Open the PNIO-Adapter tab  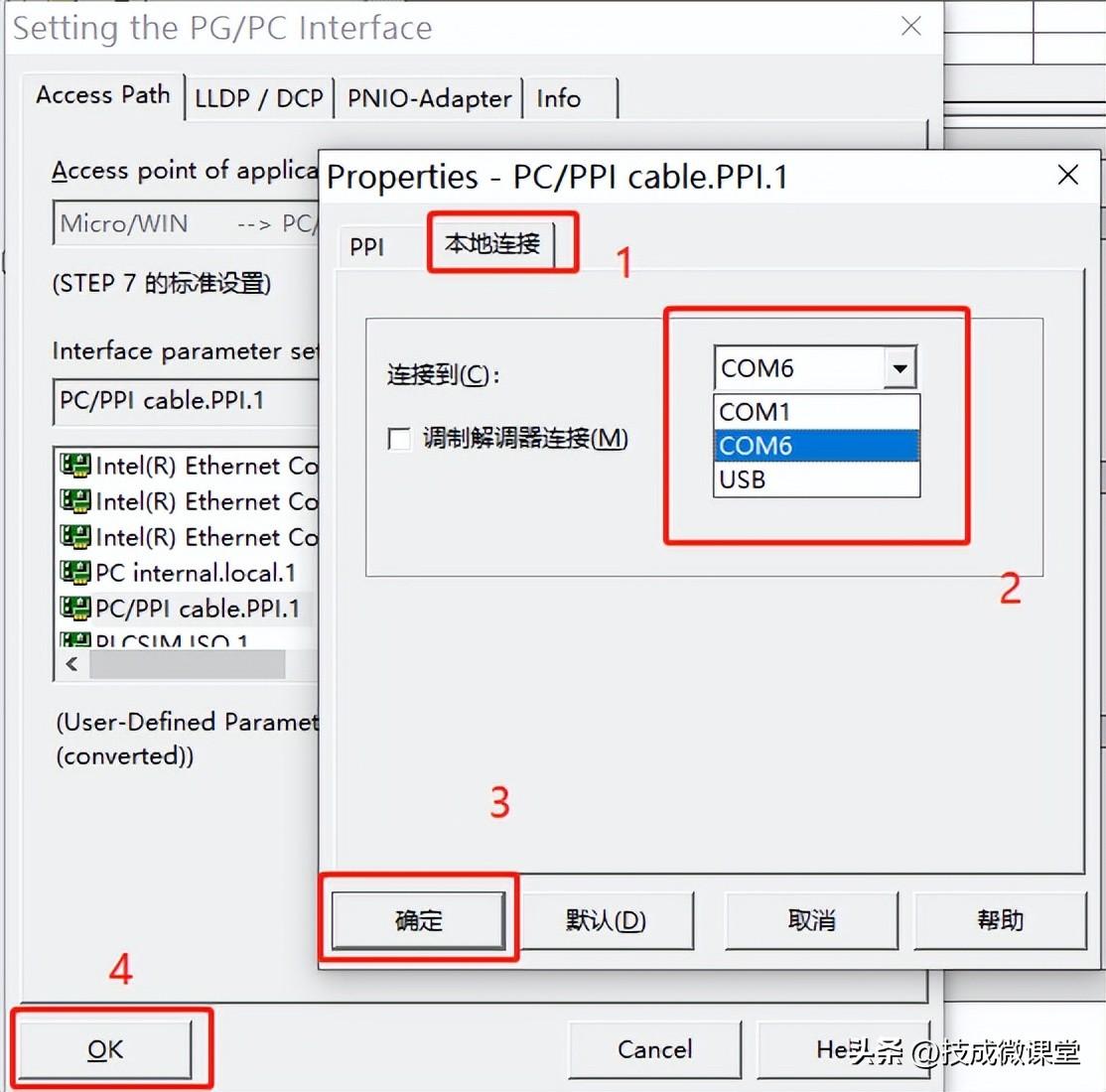pos(429,98)
